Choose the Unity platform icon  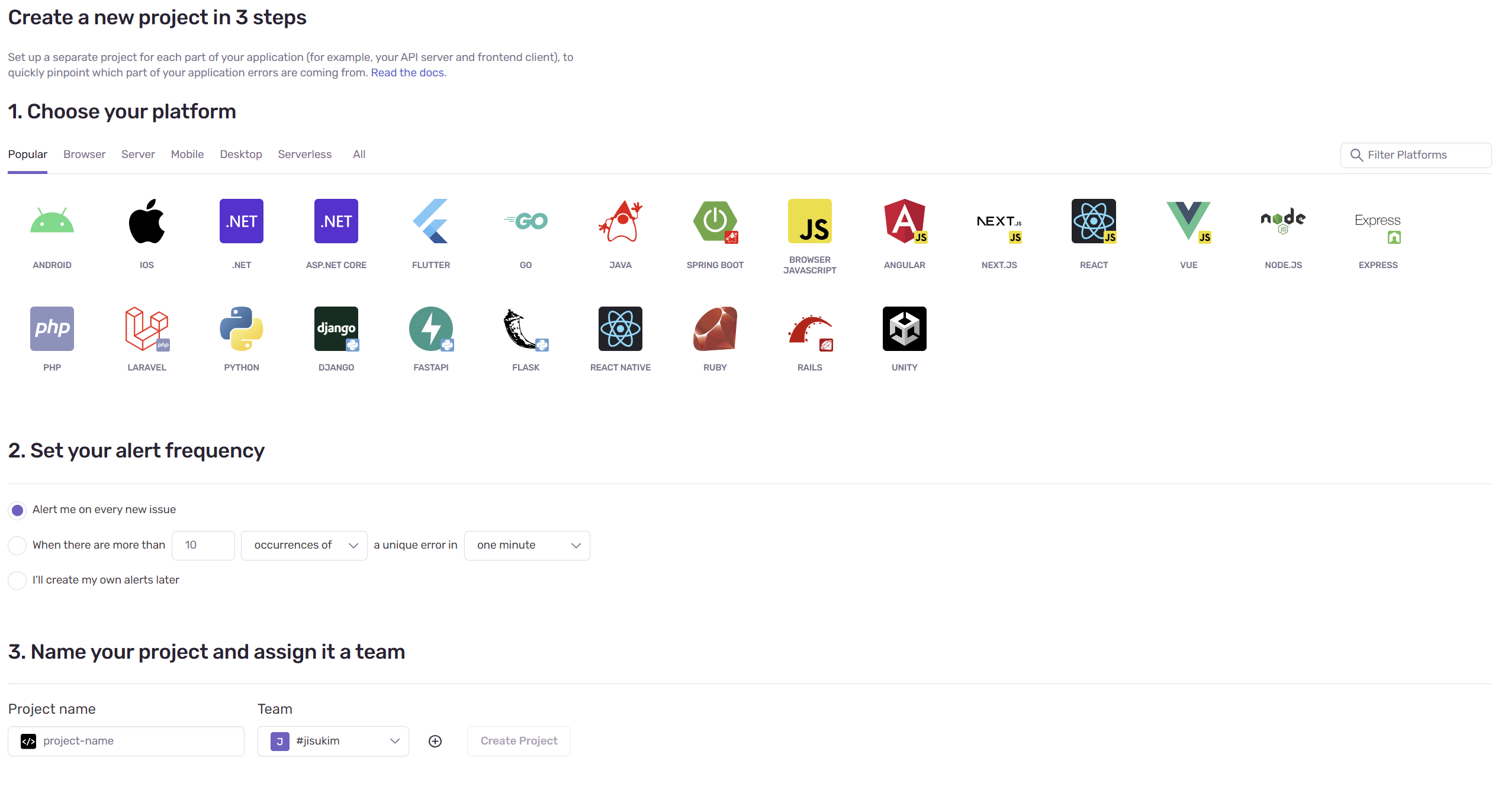(904, 328)
